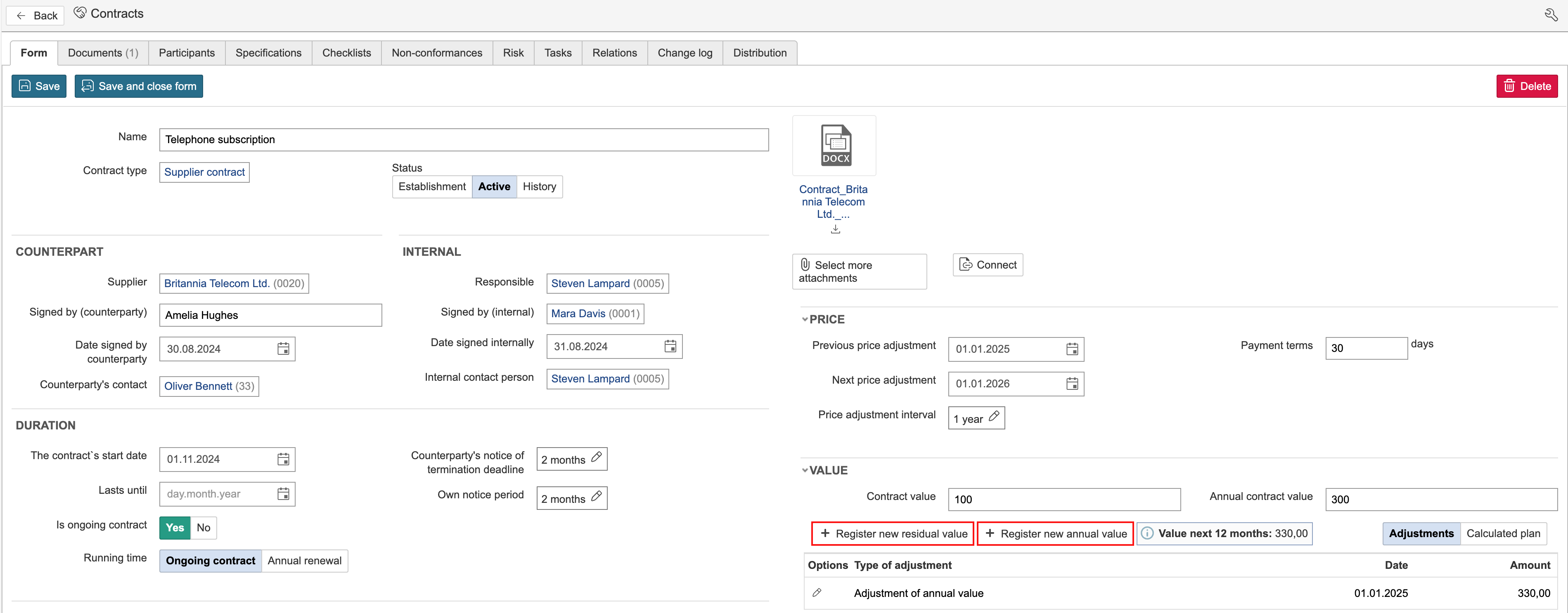Edit the Own notice period pencil

(x=597, y=495)
